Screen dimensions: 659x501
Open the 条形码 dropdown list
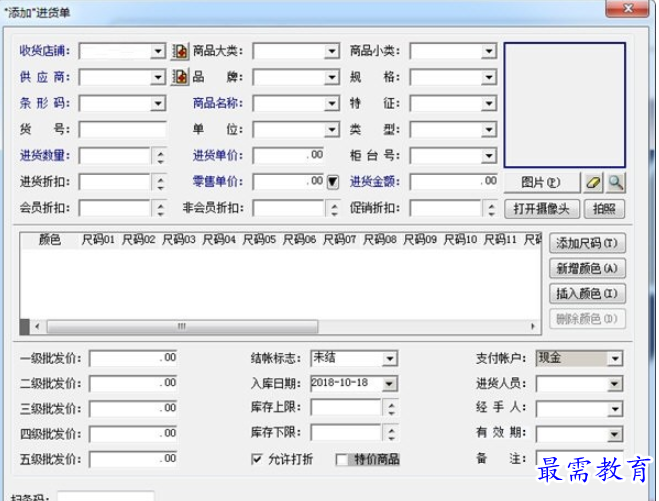pos(158,103)
